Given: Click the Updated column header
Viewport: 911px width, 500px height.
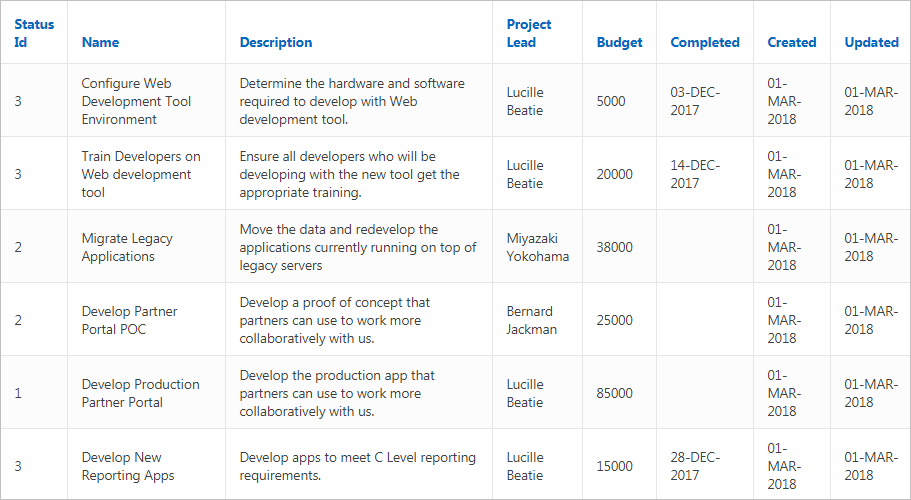Looking at the screenshot, I should [x=871, y=42].
